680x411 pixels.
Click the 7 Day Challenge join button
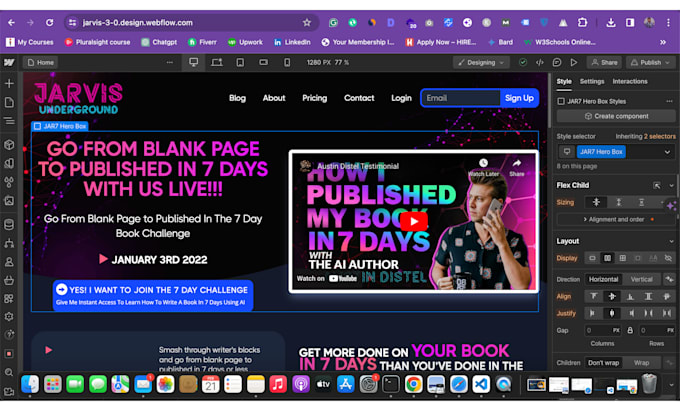coord(153,295)
